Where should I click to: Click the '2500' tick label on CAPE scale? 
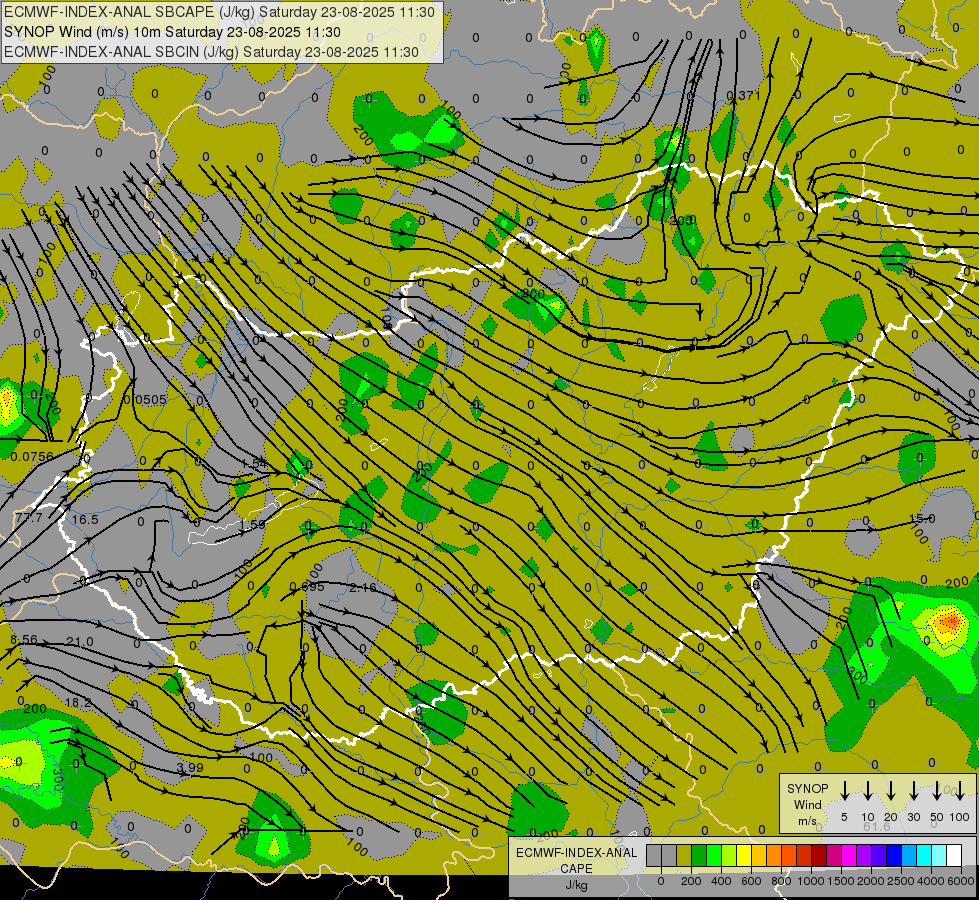tap(901, 881)
